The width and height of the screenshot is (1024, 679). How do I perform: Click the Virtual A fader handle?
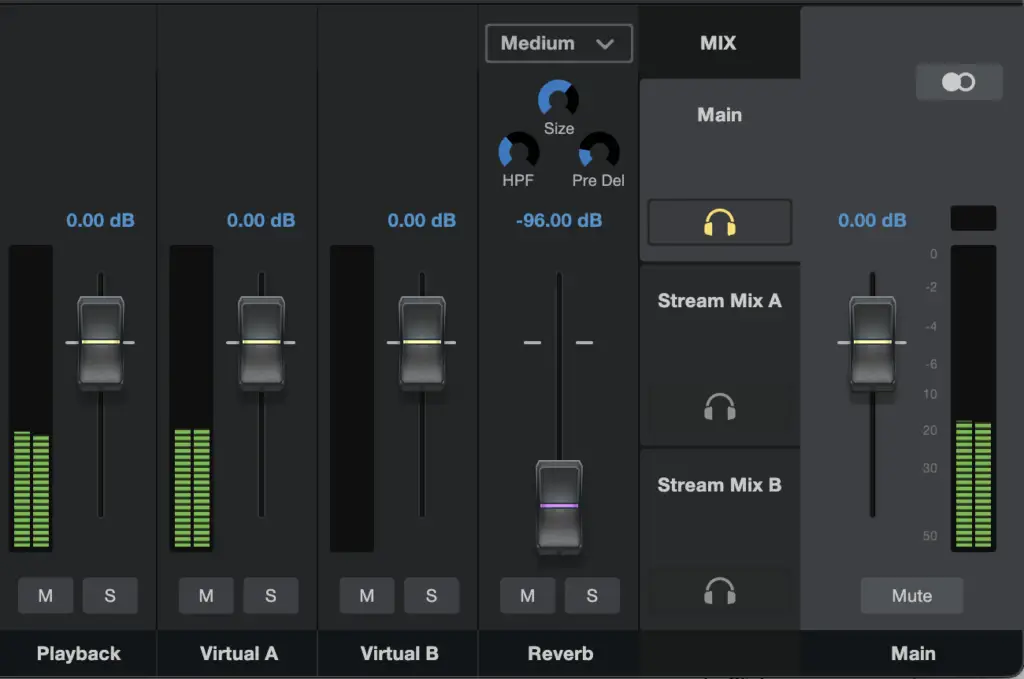[261, 343]
